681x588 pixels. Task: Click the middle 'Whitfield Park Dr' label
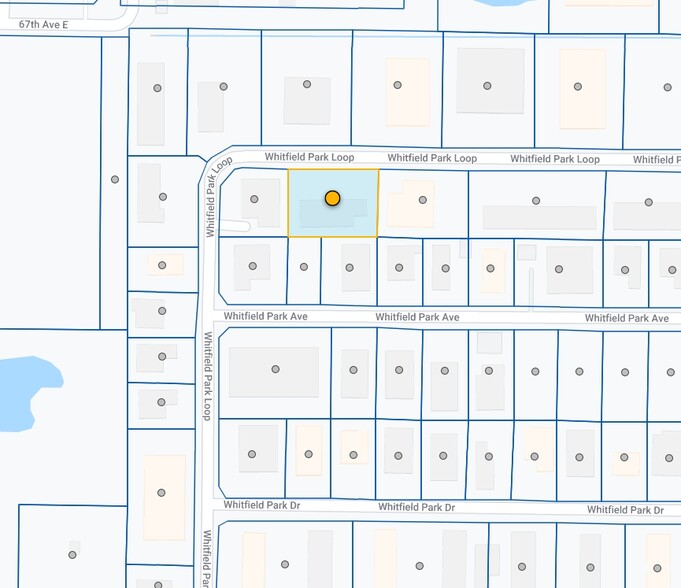click(417, 507)
